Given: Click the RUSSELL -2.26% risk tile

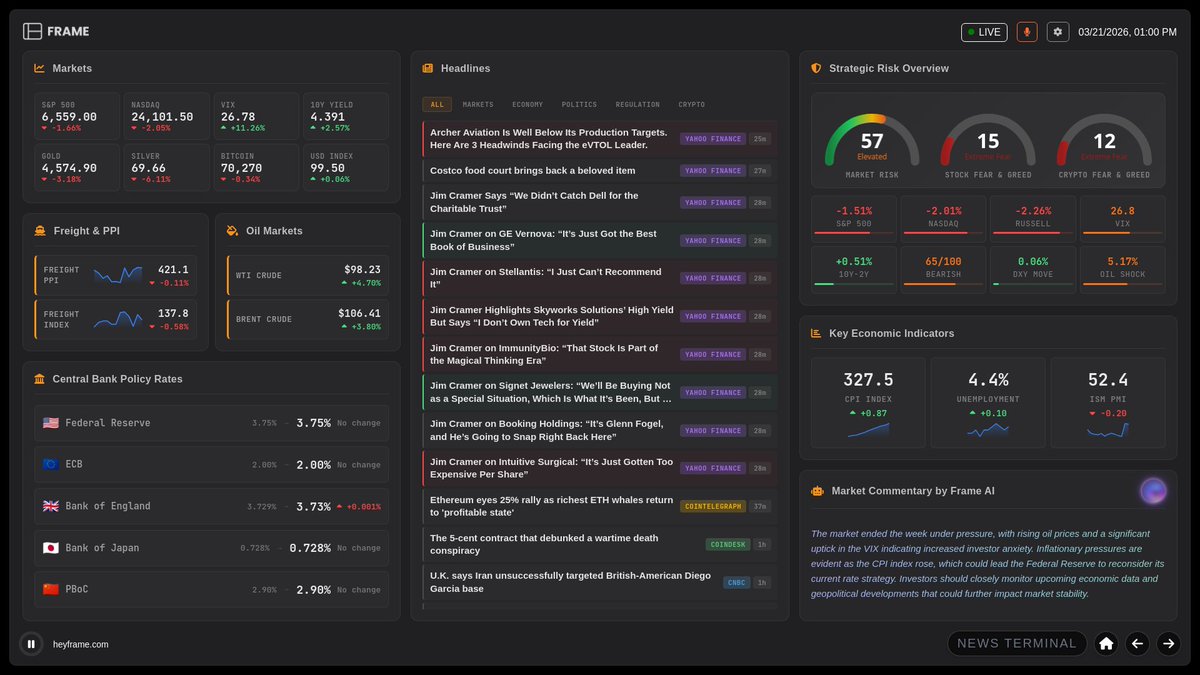Looking at the screenshot, I should click(1033, 219).
